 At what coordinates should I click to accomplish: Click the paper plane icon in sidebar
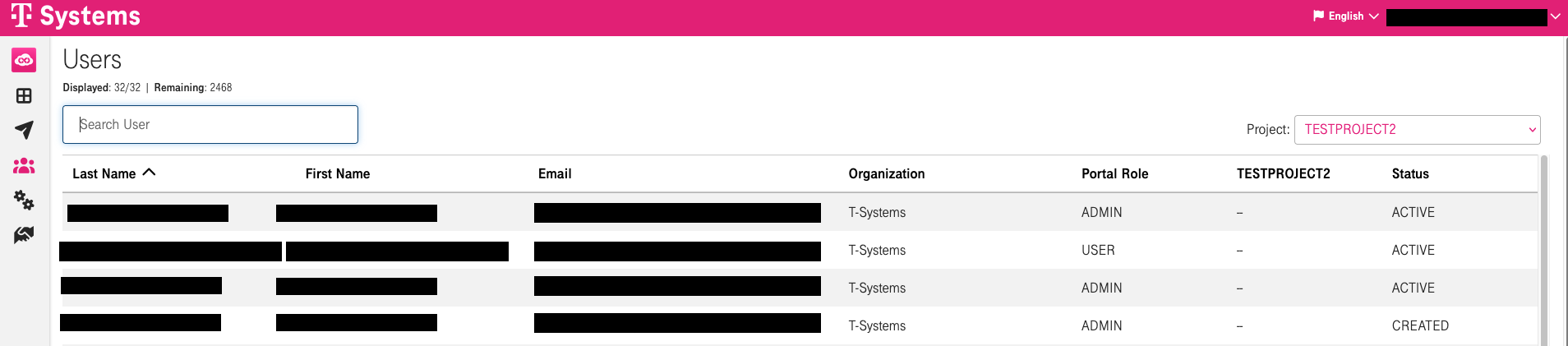24,130
